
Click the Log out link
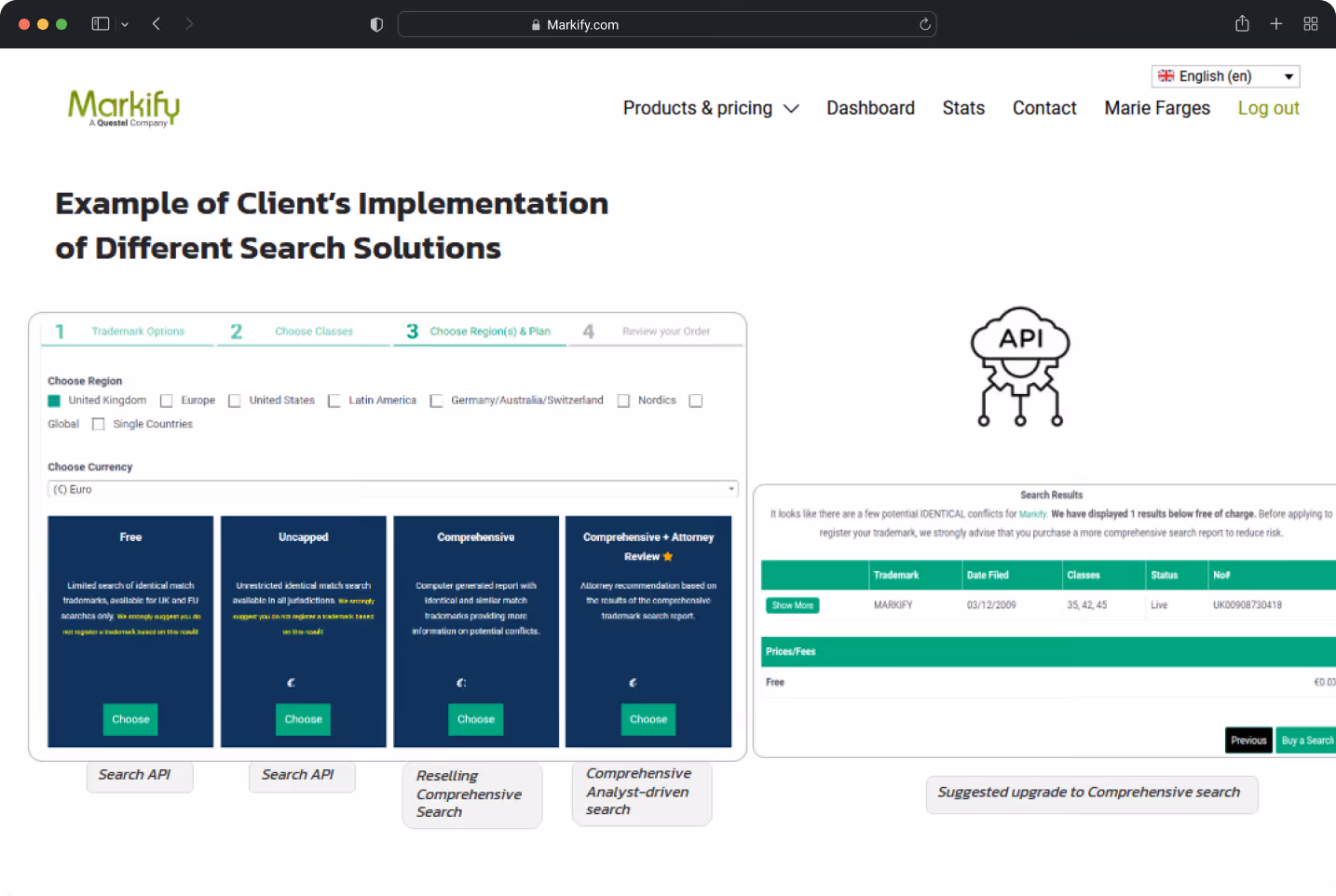(x=1268, y=108)
